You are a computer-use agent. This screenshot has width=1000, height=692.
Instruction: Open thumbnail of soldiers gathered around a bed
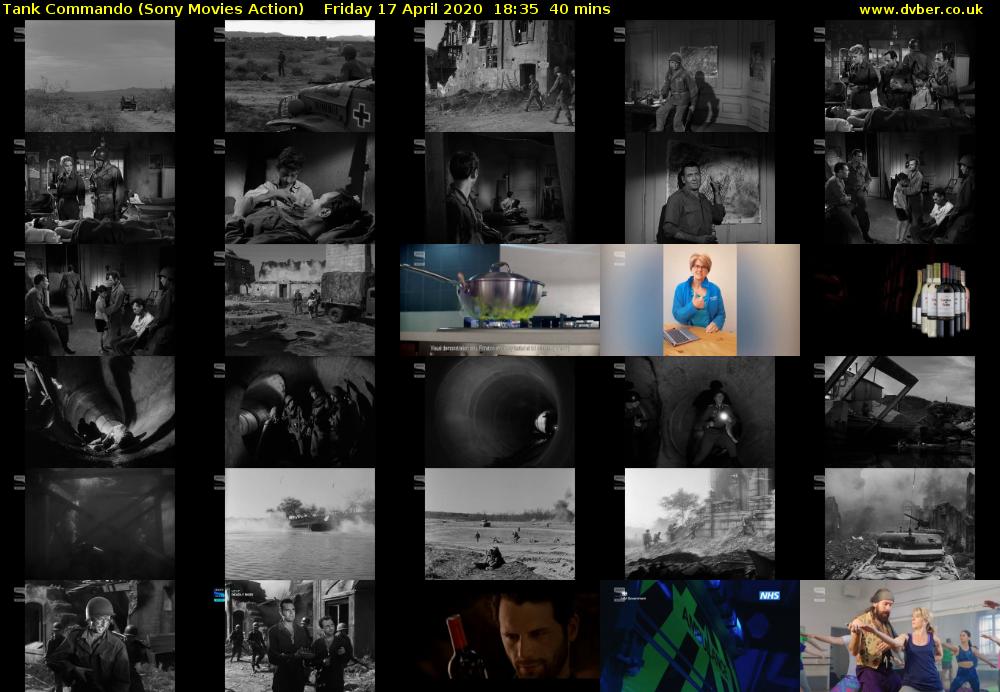pos(899,76)
